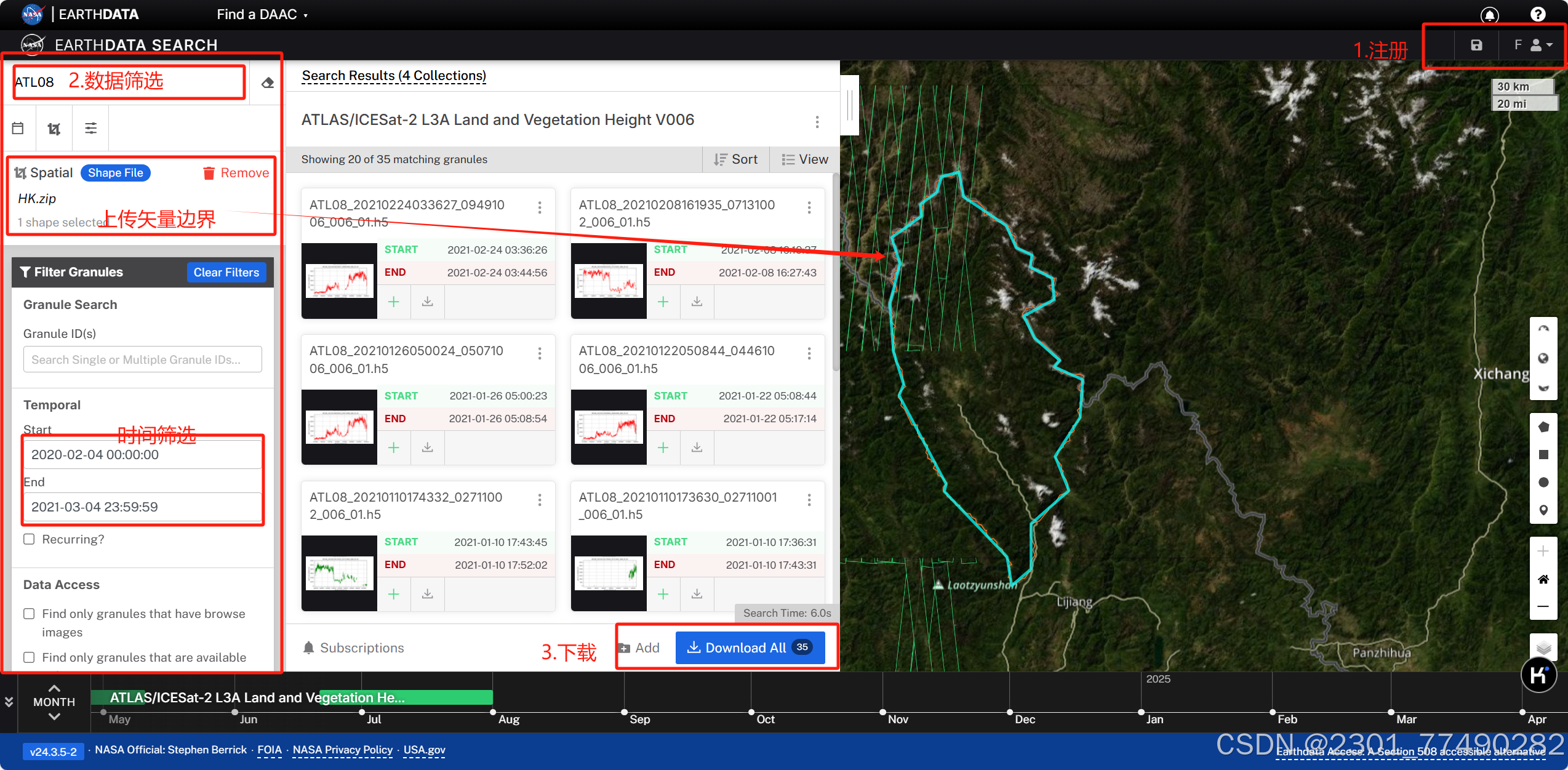1568x770 pixels.
Task: Click the Search Results collections link
Action: point(394,76)
